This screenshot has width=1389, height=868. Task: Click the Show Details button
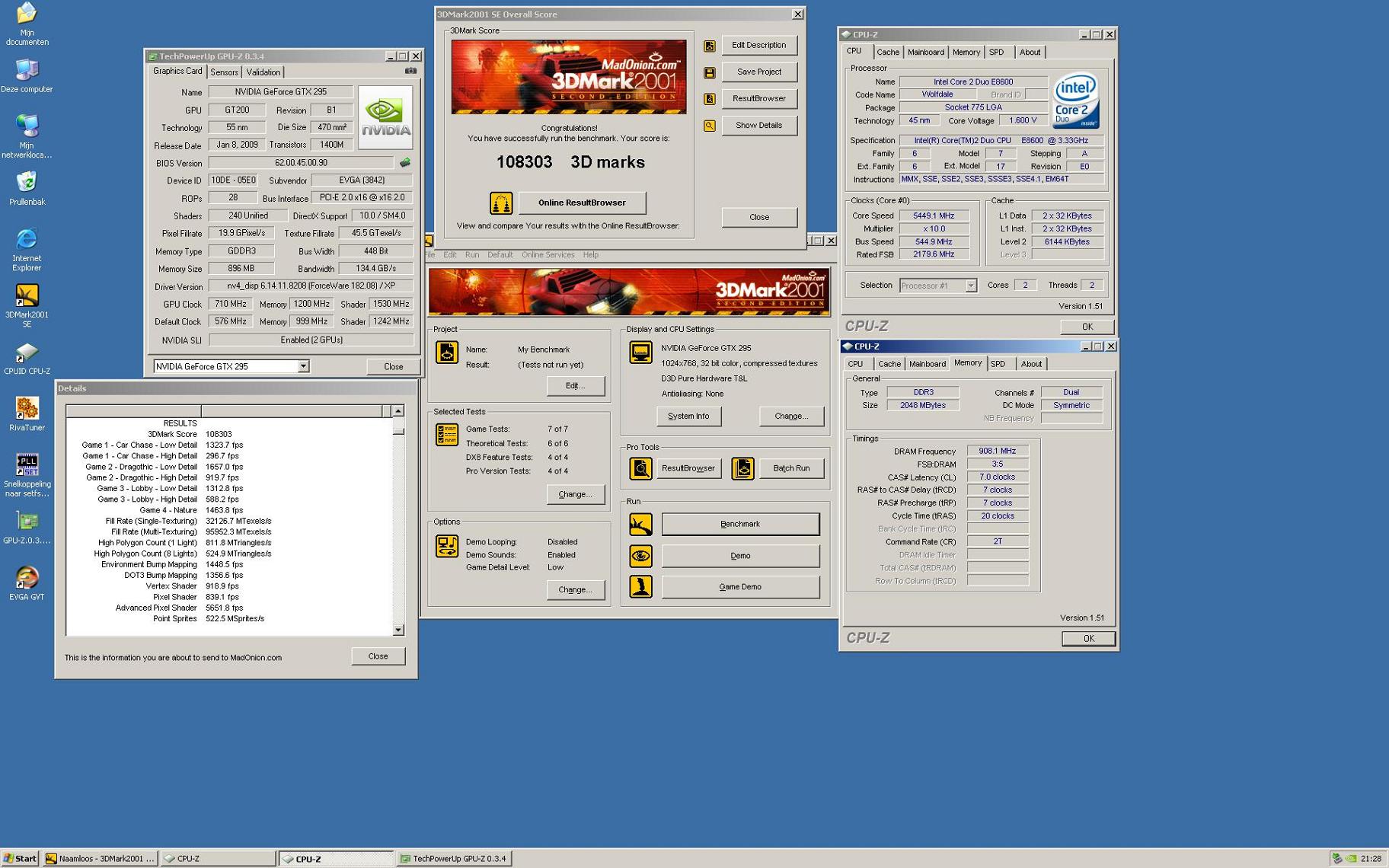758,126
